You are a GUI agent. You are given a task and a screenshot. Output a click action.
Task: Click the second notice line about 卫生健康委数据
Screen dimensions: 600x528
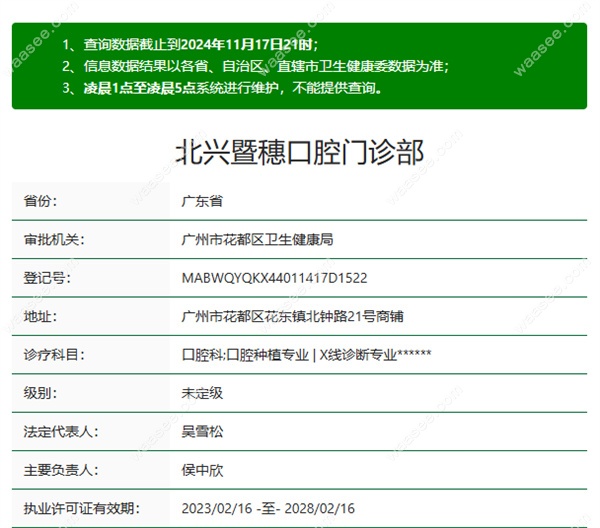tap(255, 66)
